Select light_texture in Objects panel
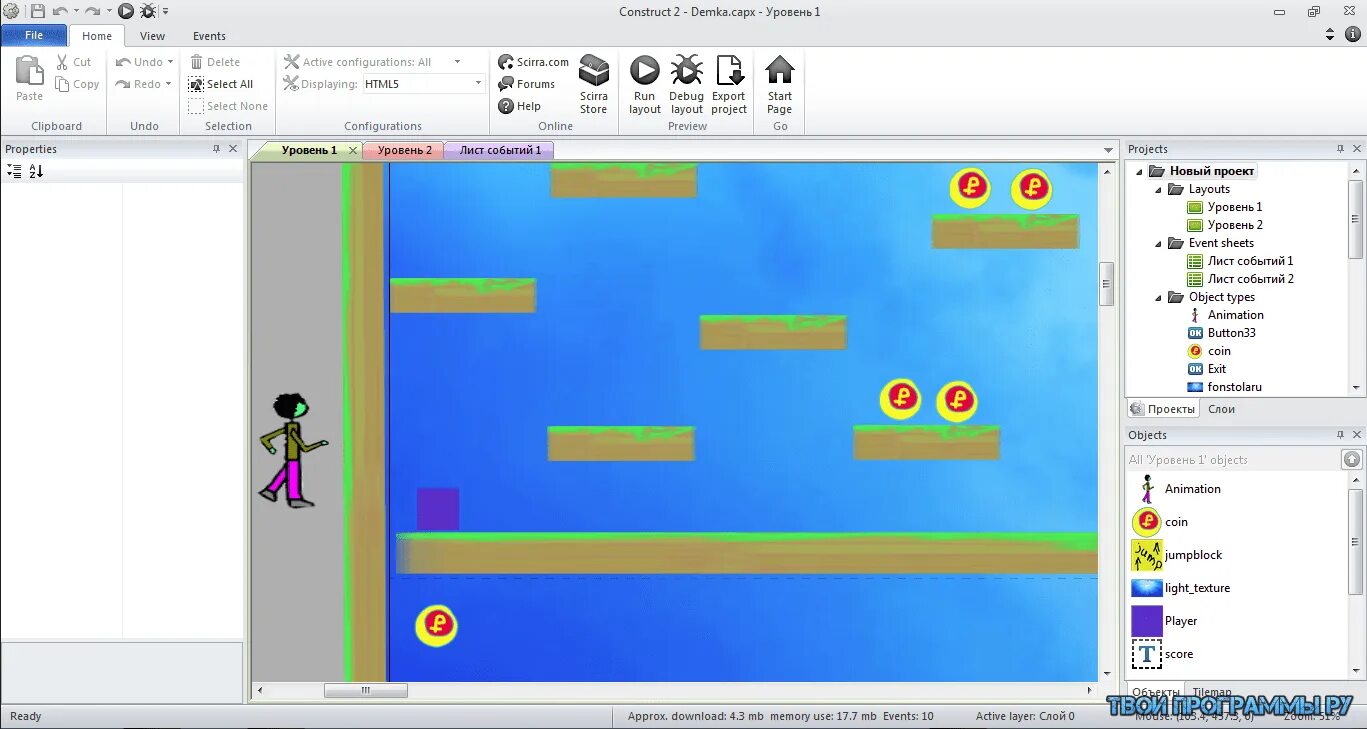The image size is (1367, 729). coord(1181,588)
